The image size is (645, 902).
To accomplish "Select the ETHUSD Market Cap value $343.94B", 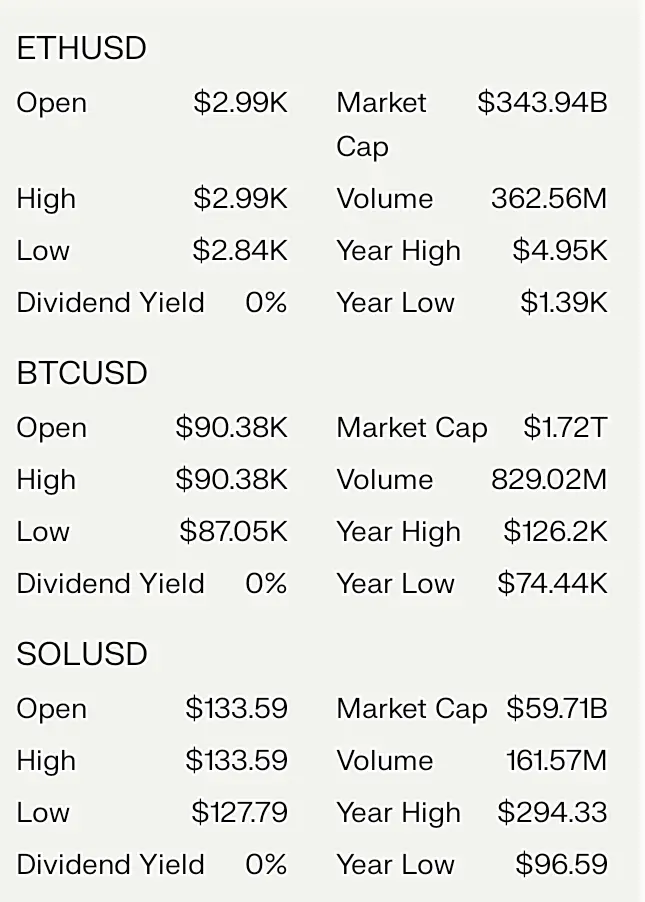I will pyautogui.click(x=542, y=102).
